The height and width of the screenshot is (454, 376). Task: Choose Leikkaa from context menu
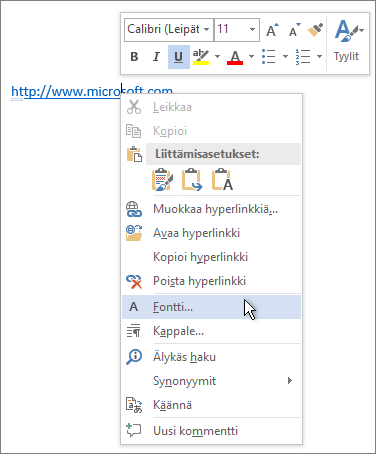point(211,107)
